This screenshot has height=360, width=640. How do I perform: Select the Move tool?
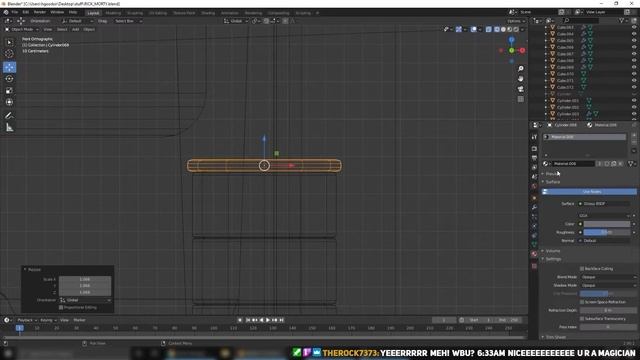coord(9,67)
